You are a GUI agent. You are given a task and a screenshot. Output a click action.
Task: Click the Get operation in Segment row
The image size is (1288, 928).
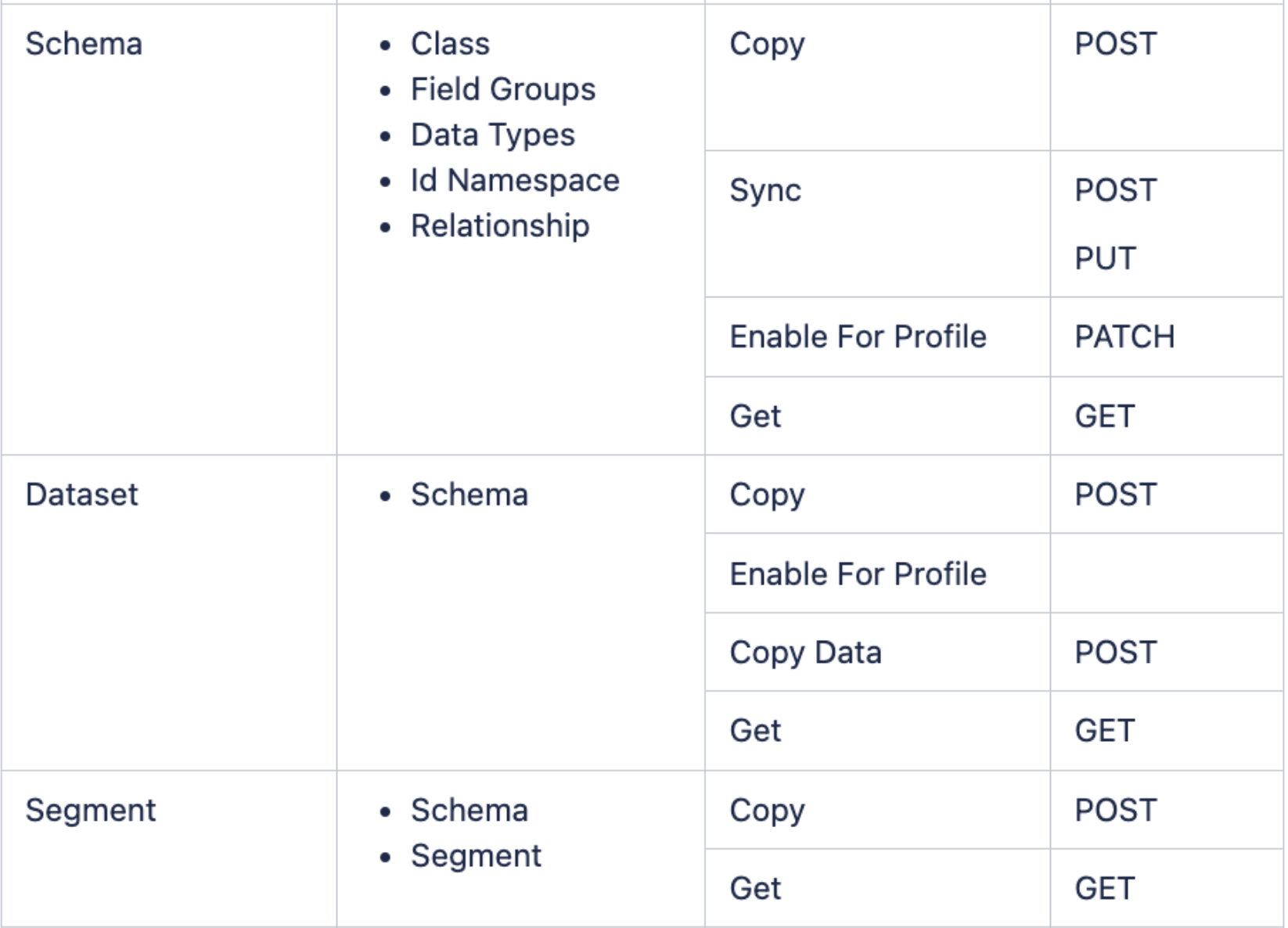755,888
